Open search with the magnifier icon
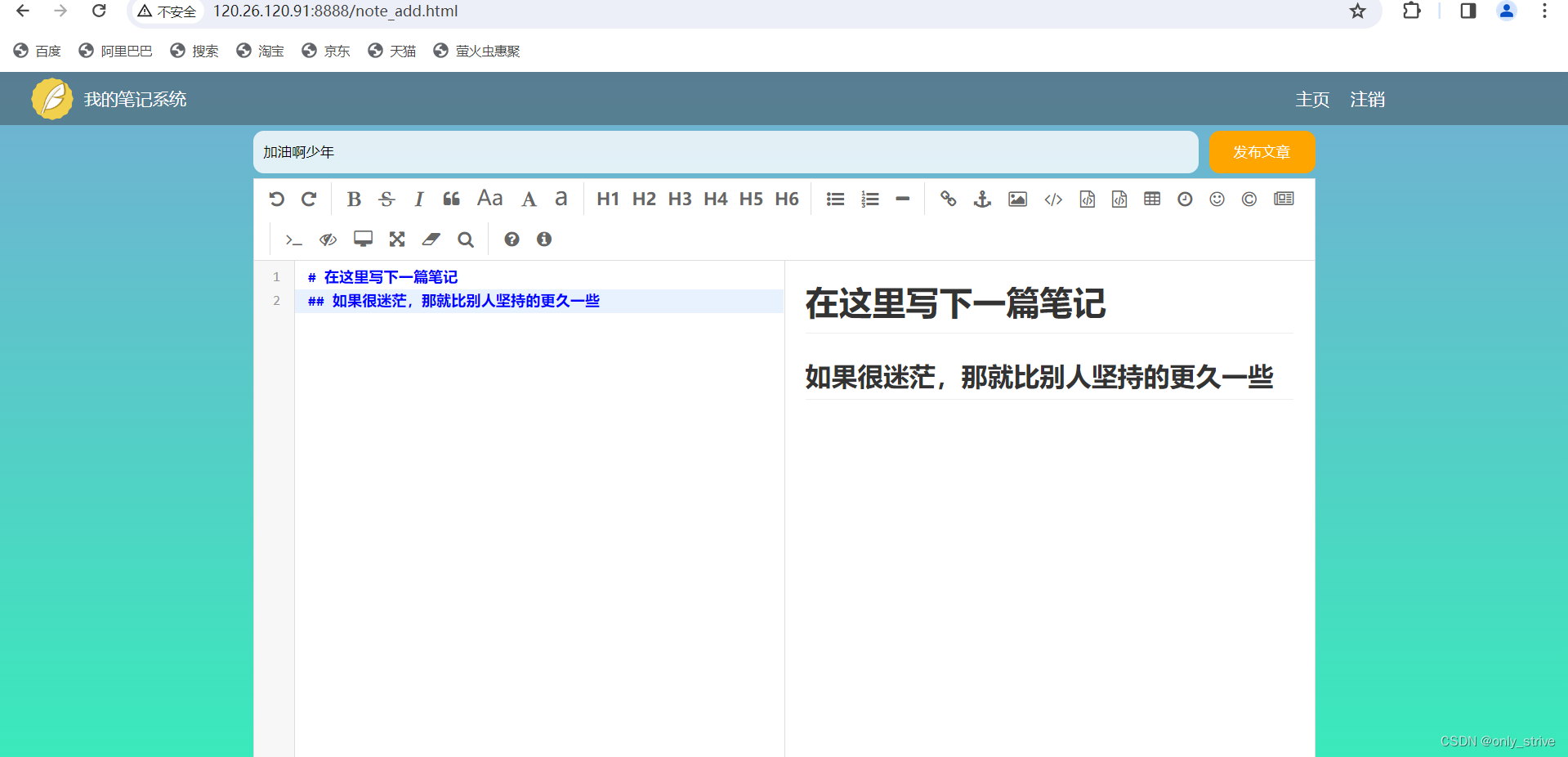The width and height of the screenshot is (1568, 757). (466, 239)
